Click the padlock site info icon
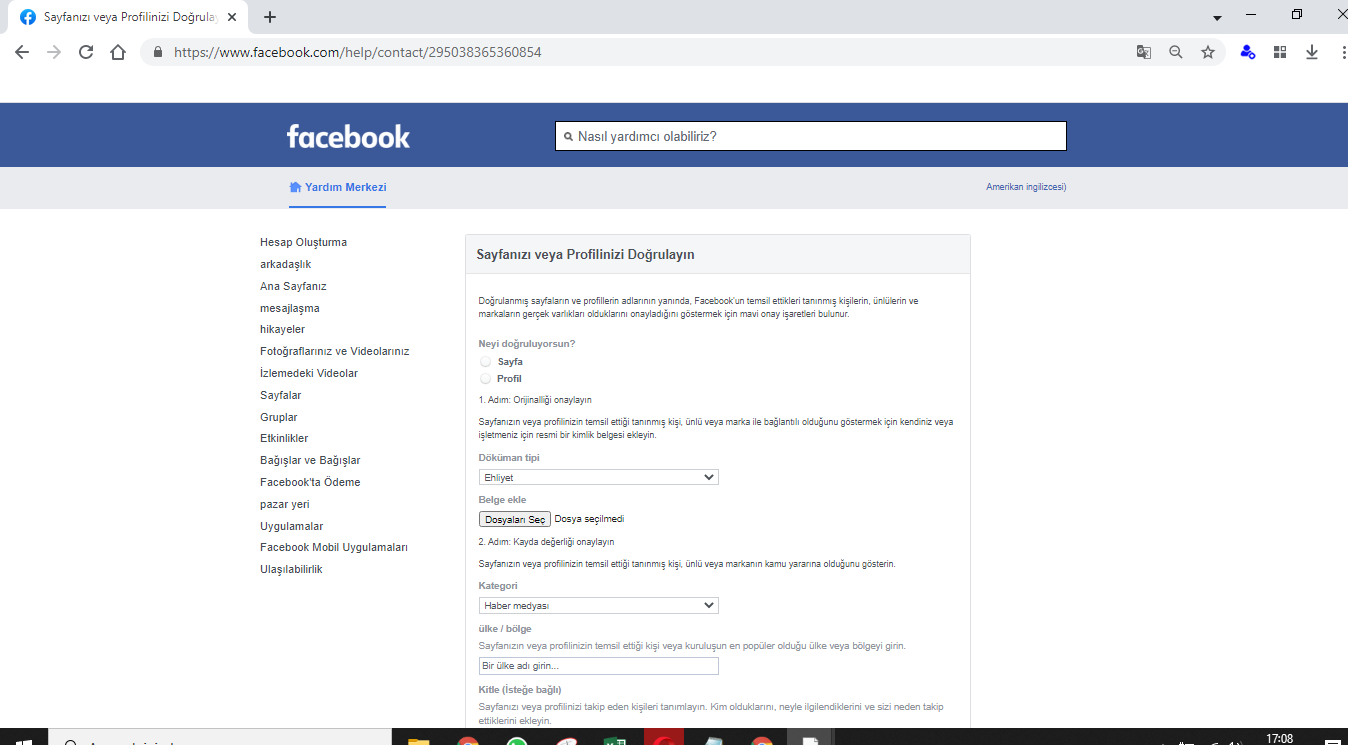This screenshot has height=745, width=1348. coord(158,52)
